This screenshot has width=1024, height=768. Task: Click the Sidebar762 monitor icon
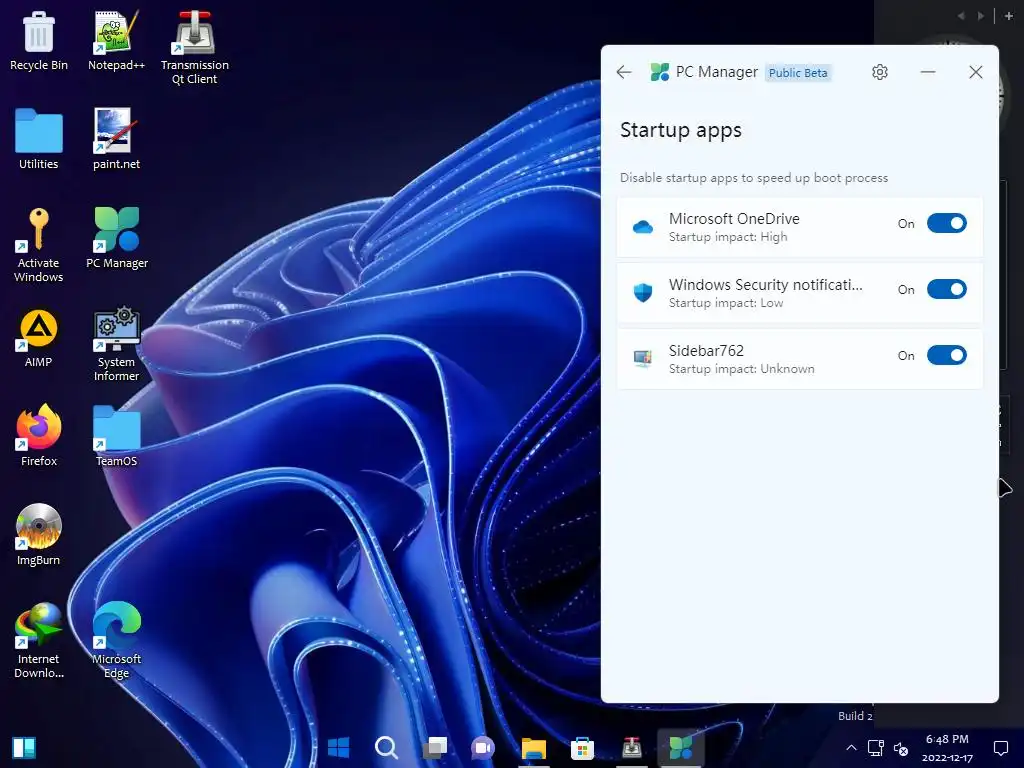[643, 359]
